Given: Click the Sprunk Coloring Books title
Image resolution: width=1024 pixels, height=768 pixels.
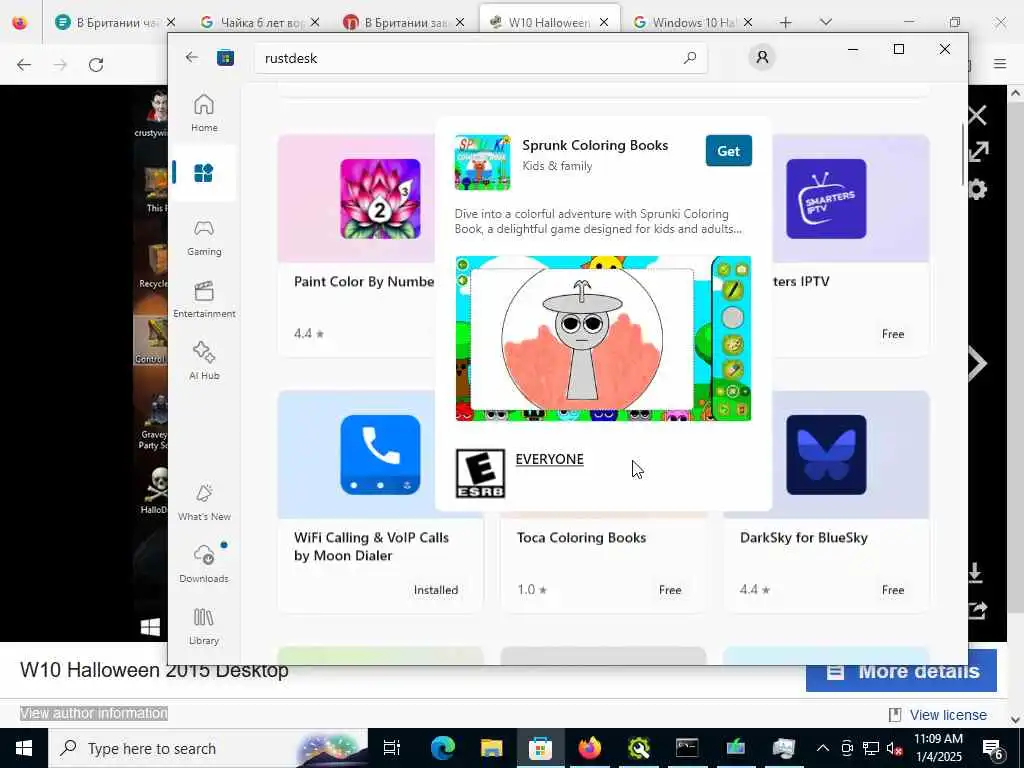Looking at the screenshot, I should 595,145.
